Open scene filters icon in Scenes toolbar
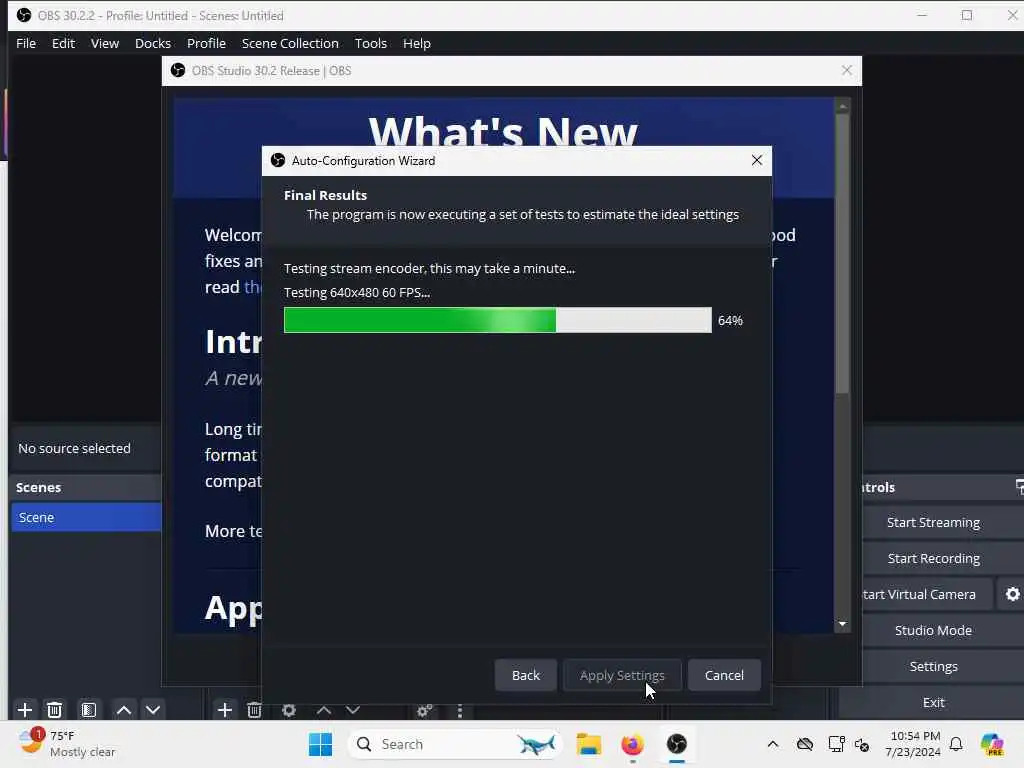 pos(89,710)
